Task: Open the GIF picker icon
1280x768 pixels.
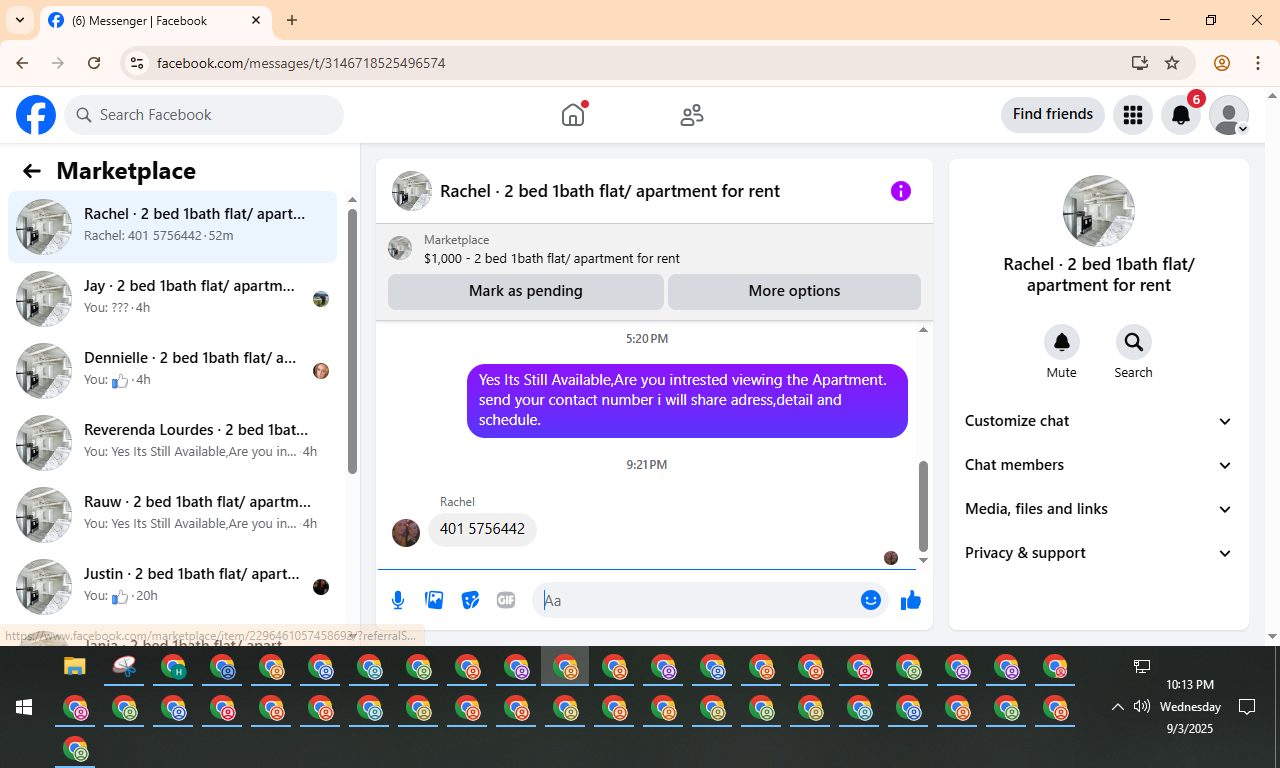Action: click(x=506, y=600)
